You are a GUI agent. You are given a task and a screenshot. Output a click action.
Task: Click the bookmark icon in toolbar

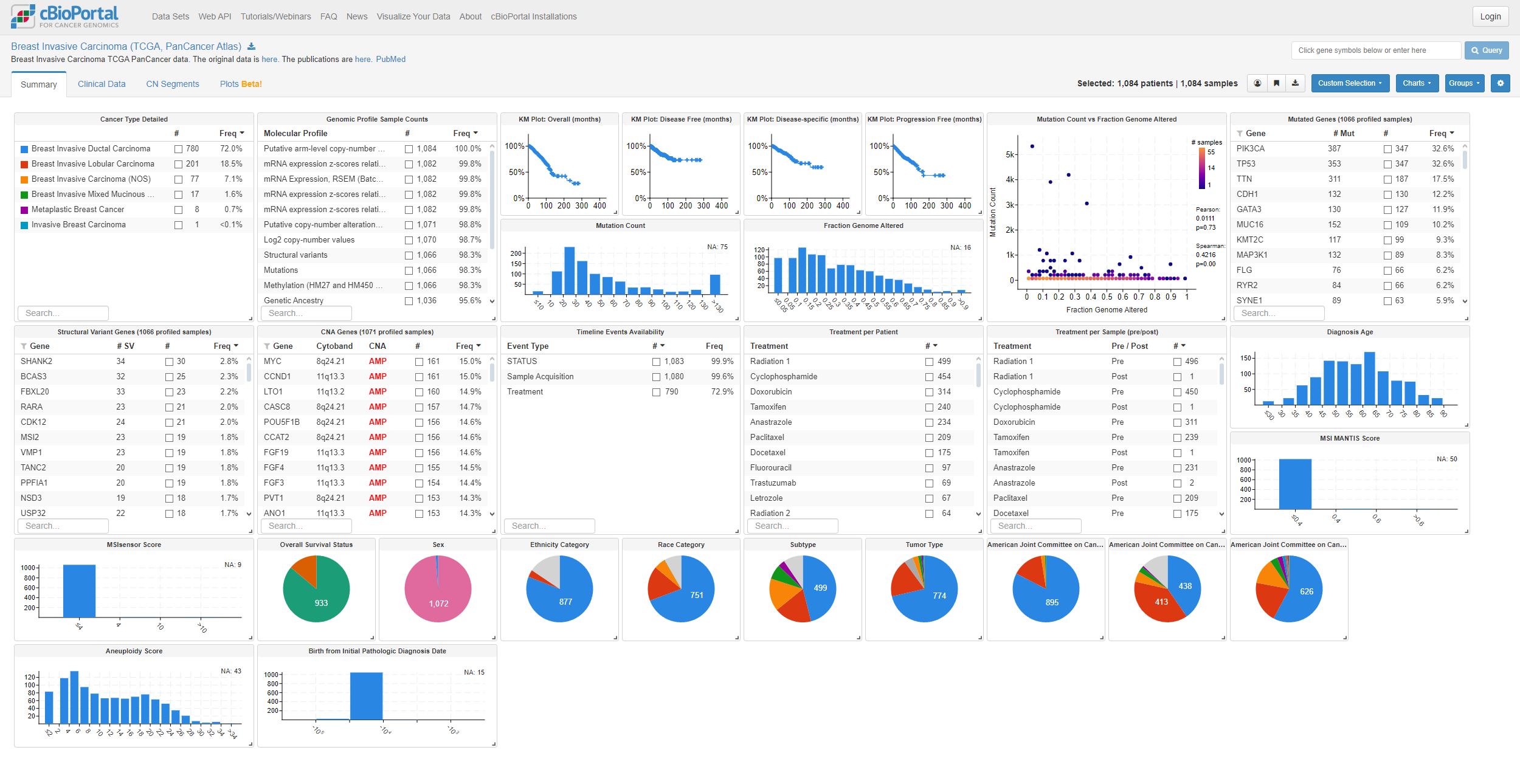(x=1276, y=83)
